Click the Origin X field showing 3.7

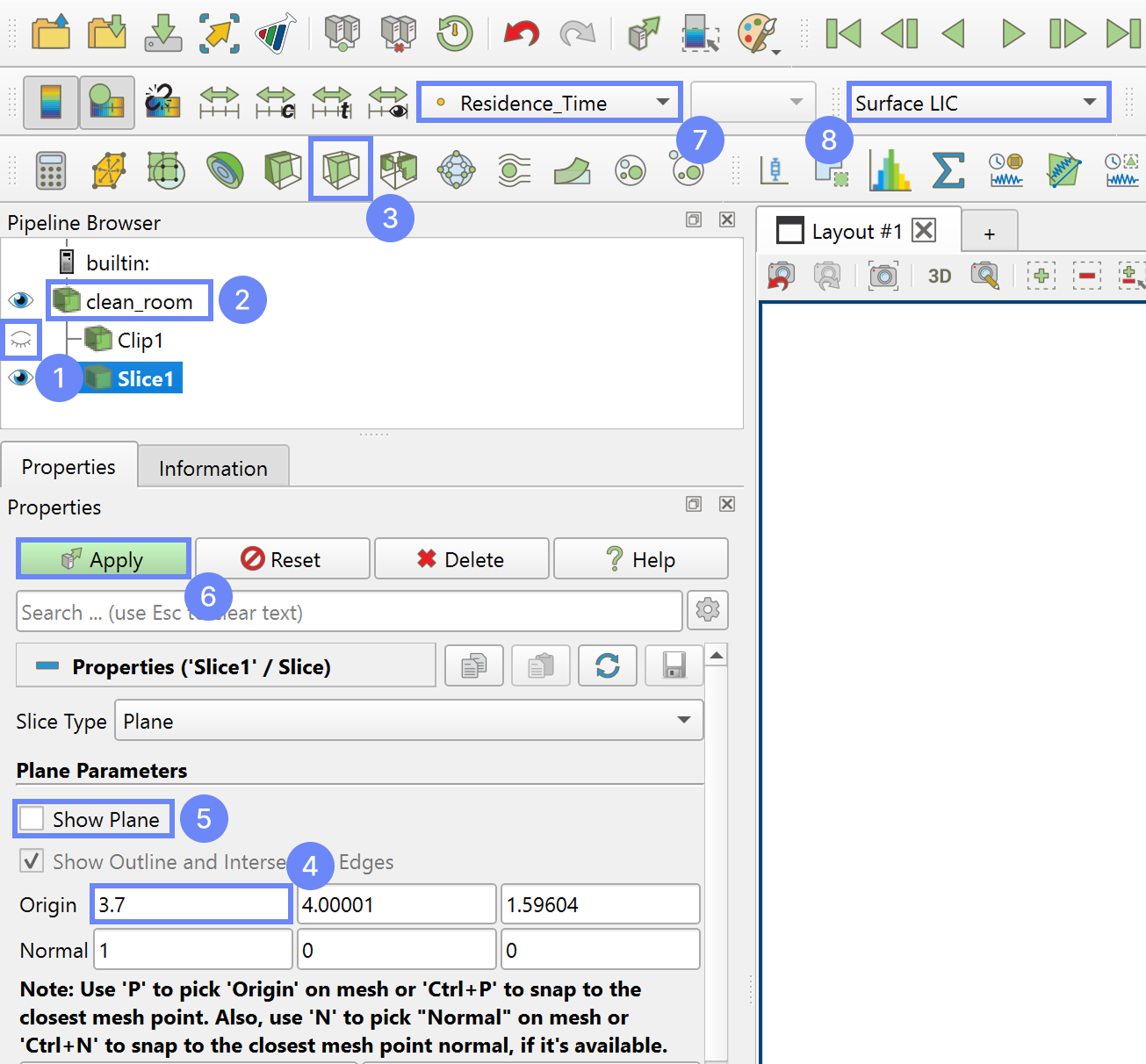point(191,904)
